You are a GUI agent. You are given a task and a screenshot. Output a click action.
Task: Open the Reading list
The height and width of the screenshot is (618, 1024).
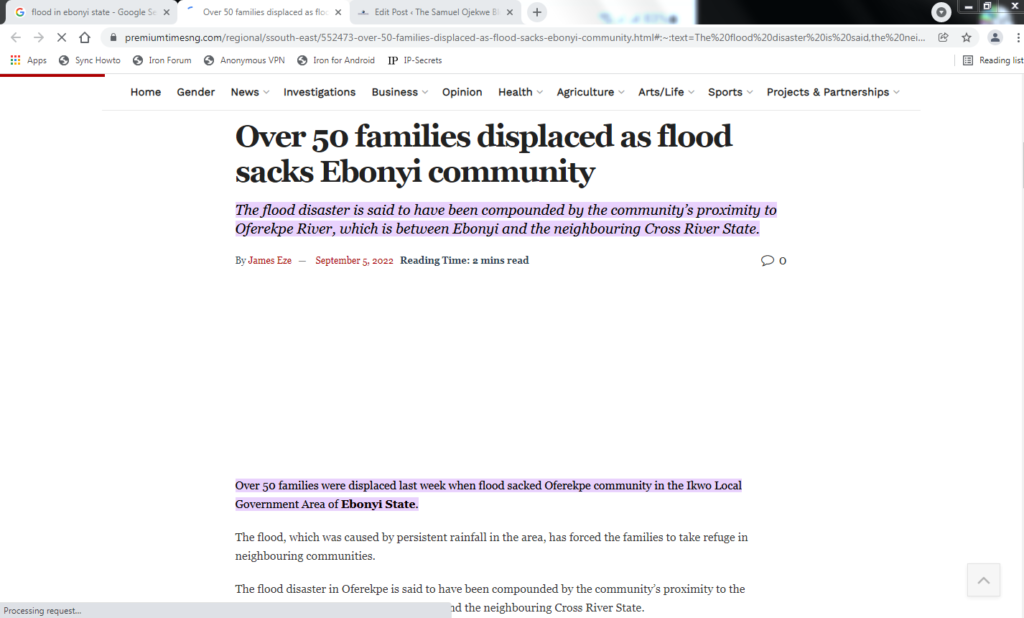(x=993, y=60)
